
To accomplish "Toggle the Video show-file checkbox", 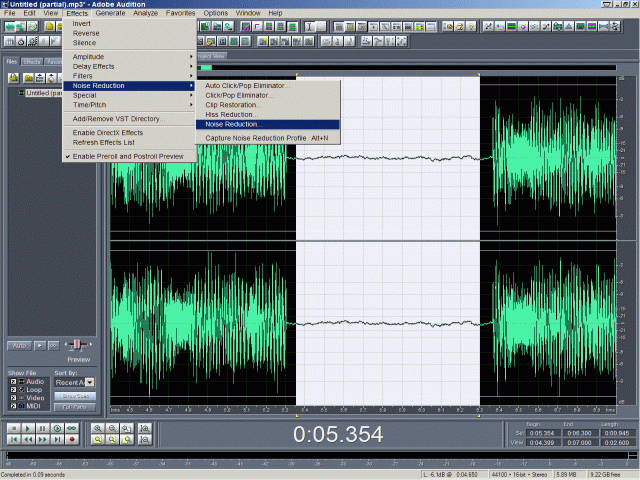I will [x=13, y=398].
